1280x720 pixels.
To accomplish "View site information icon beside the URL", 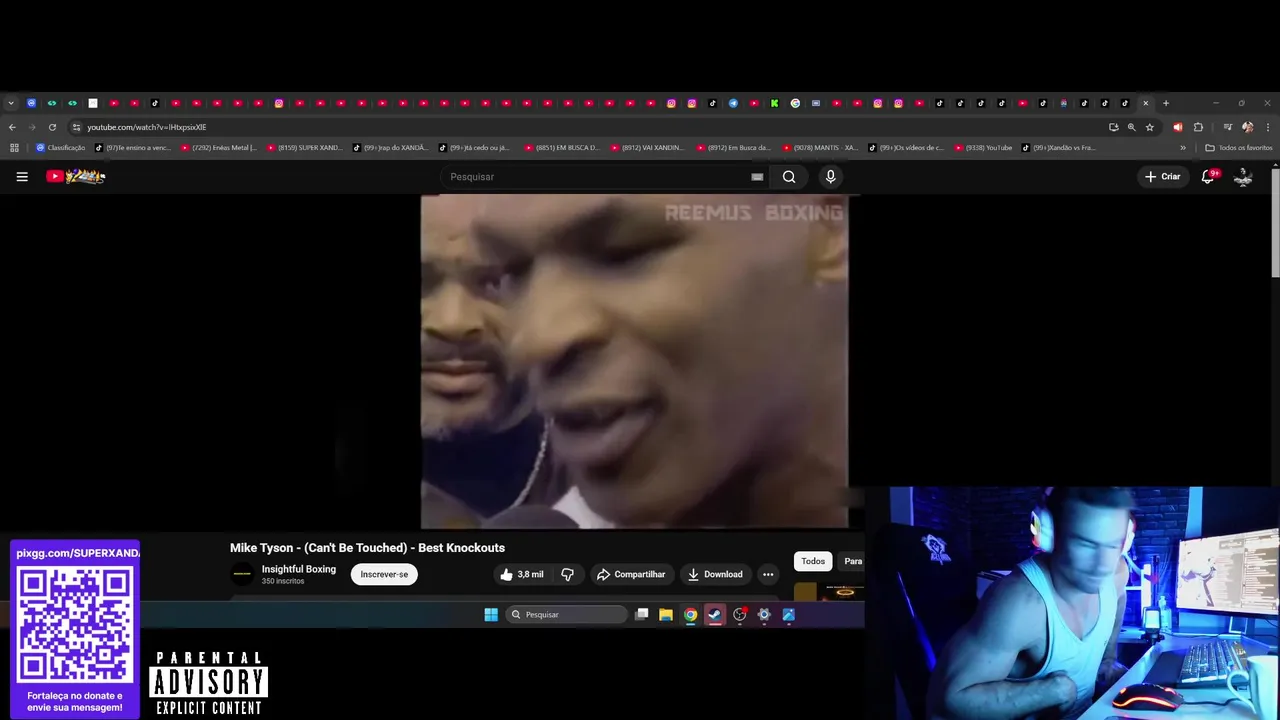I will click(x=76, y=127).
